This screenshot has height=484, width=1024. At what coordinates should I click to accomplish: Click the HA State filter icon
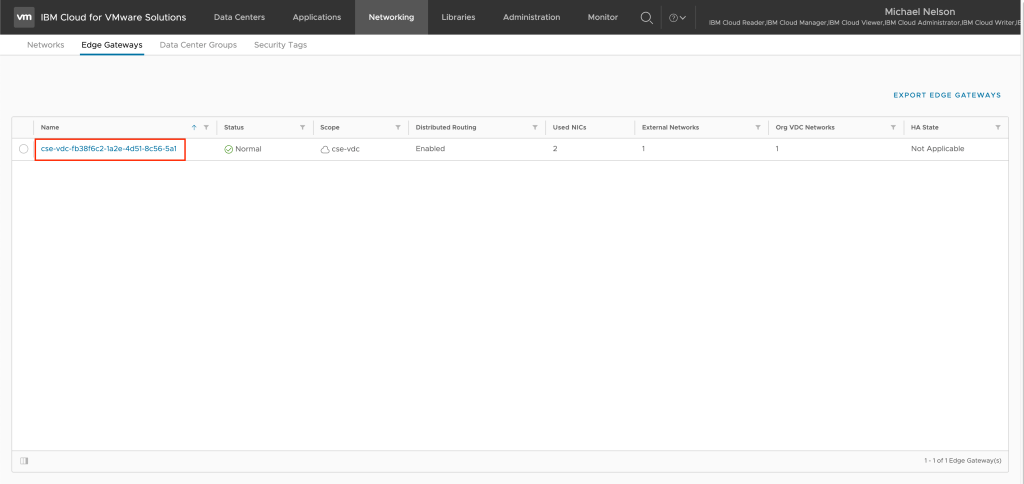pyautogui.click(x=997, y=128)
